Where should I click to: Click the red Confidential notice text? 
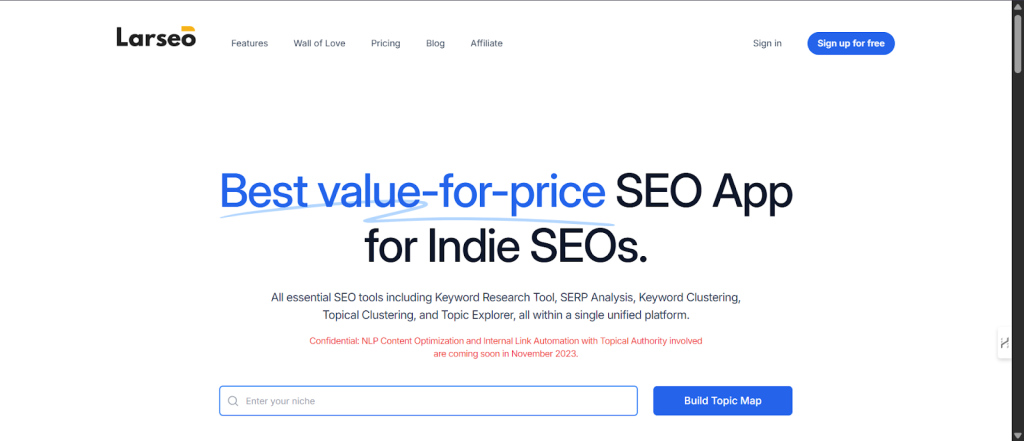pyautogui.click(x=506, y=346)
